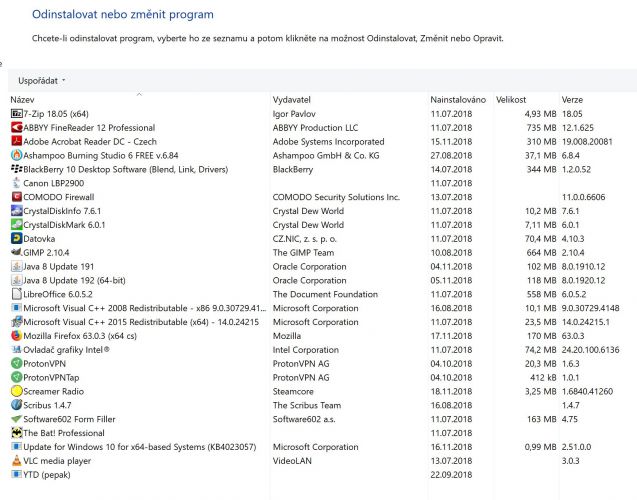
Task: Click the Screamer Radio yellow icon
Action: (16, 391)
